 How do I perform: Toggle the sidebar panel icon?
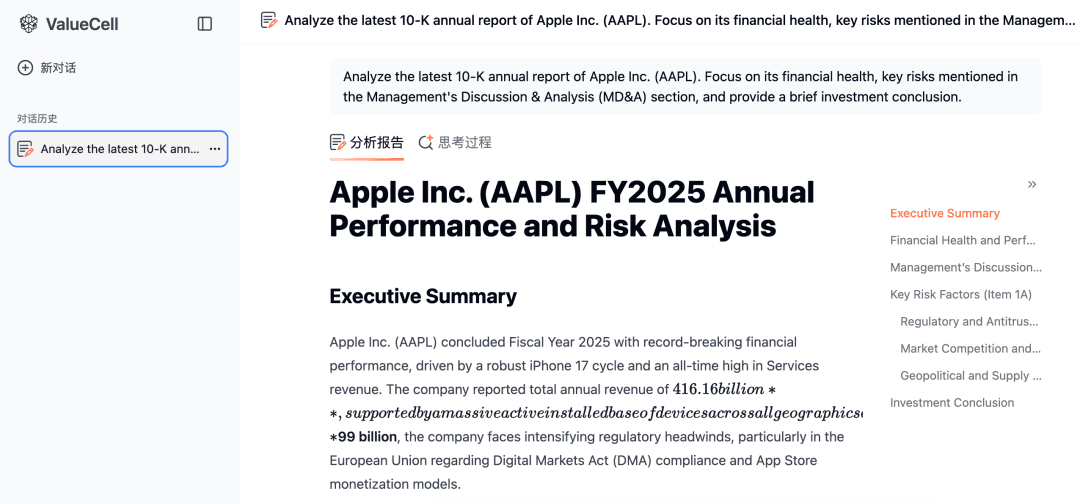205,24
